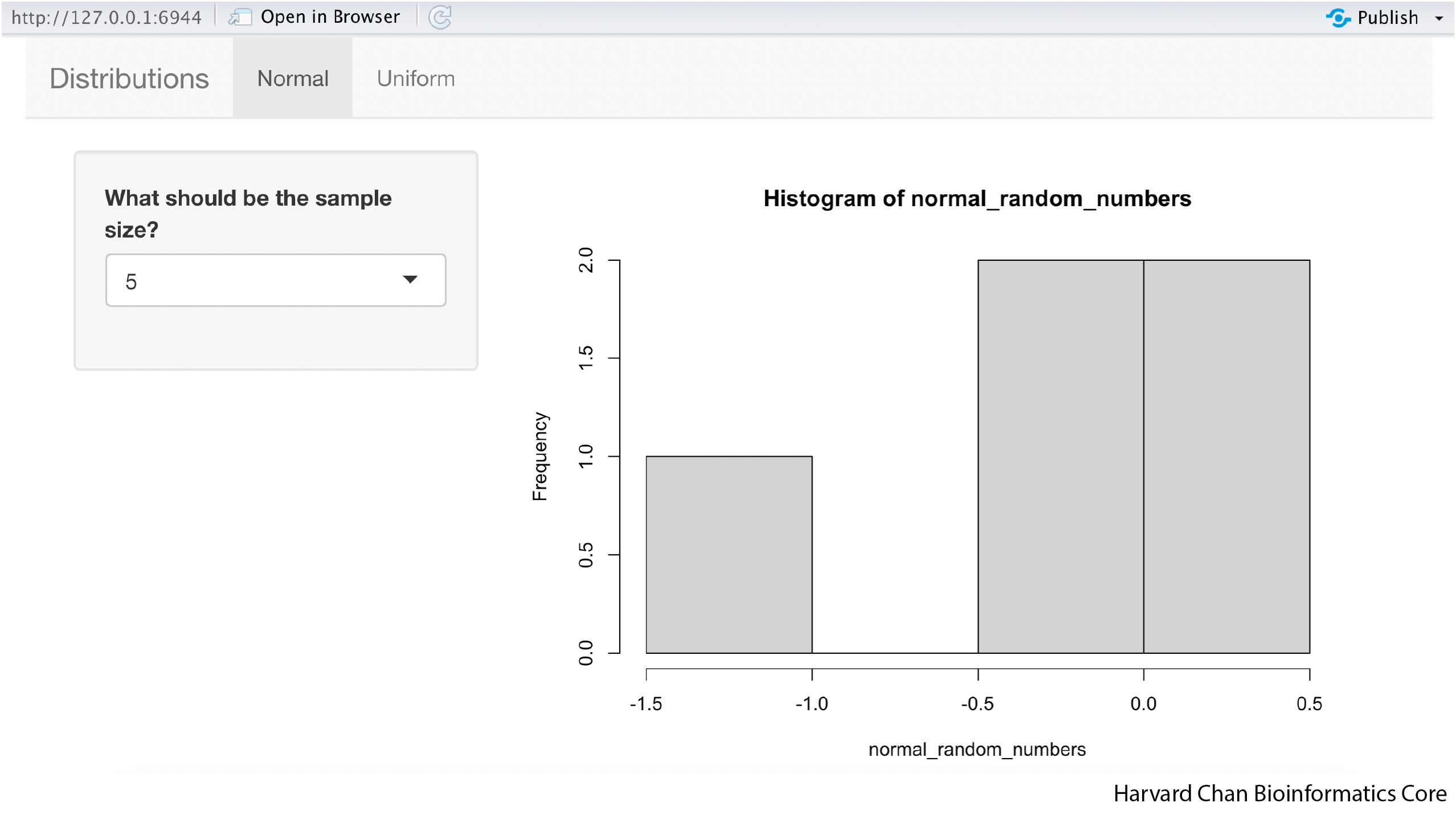This screenshot has width=1456, height=815.
Task: Click the URL address bar
Action: 107,16
